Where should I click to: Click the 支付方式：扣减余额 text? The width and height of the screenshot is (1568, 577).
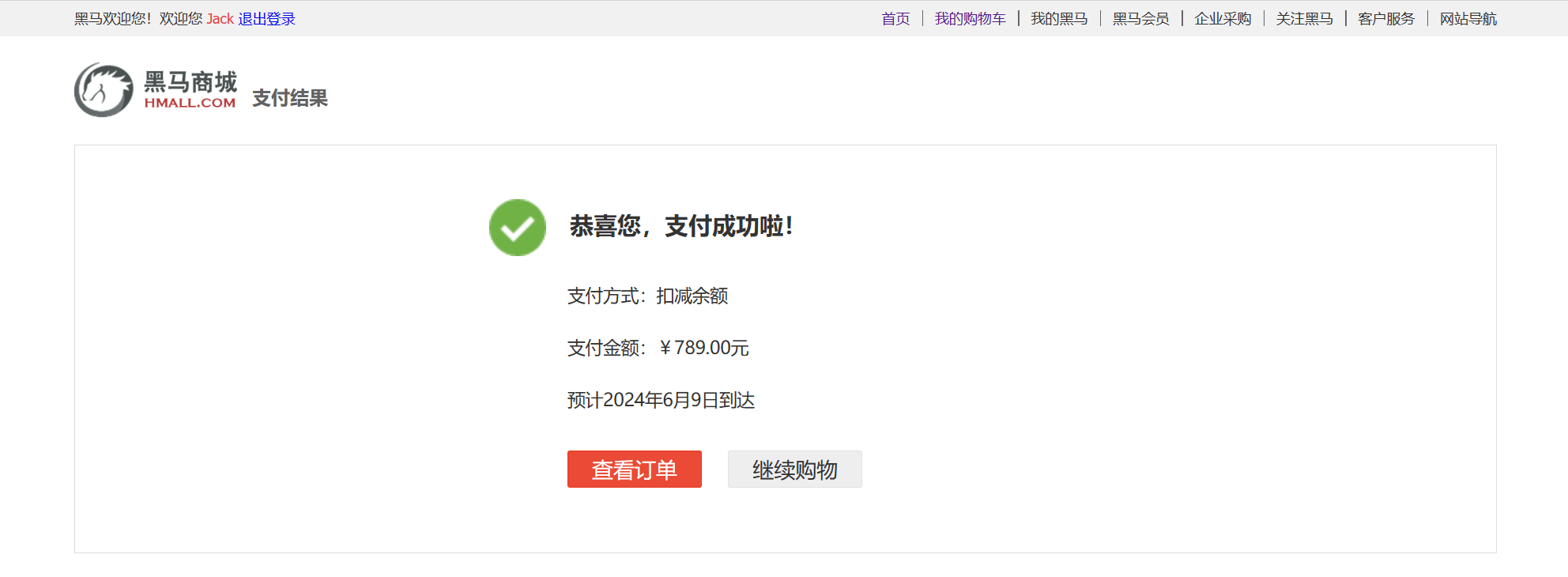647,296
